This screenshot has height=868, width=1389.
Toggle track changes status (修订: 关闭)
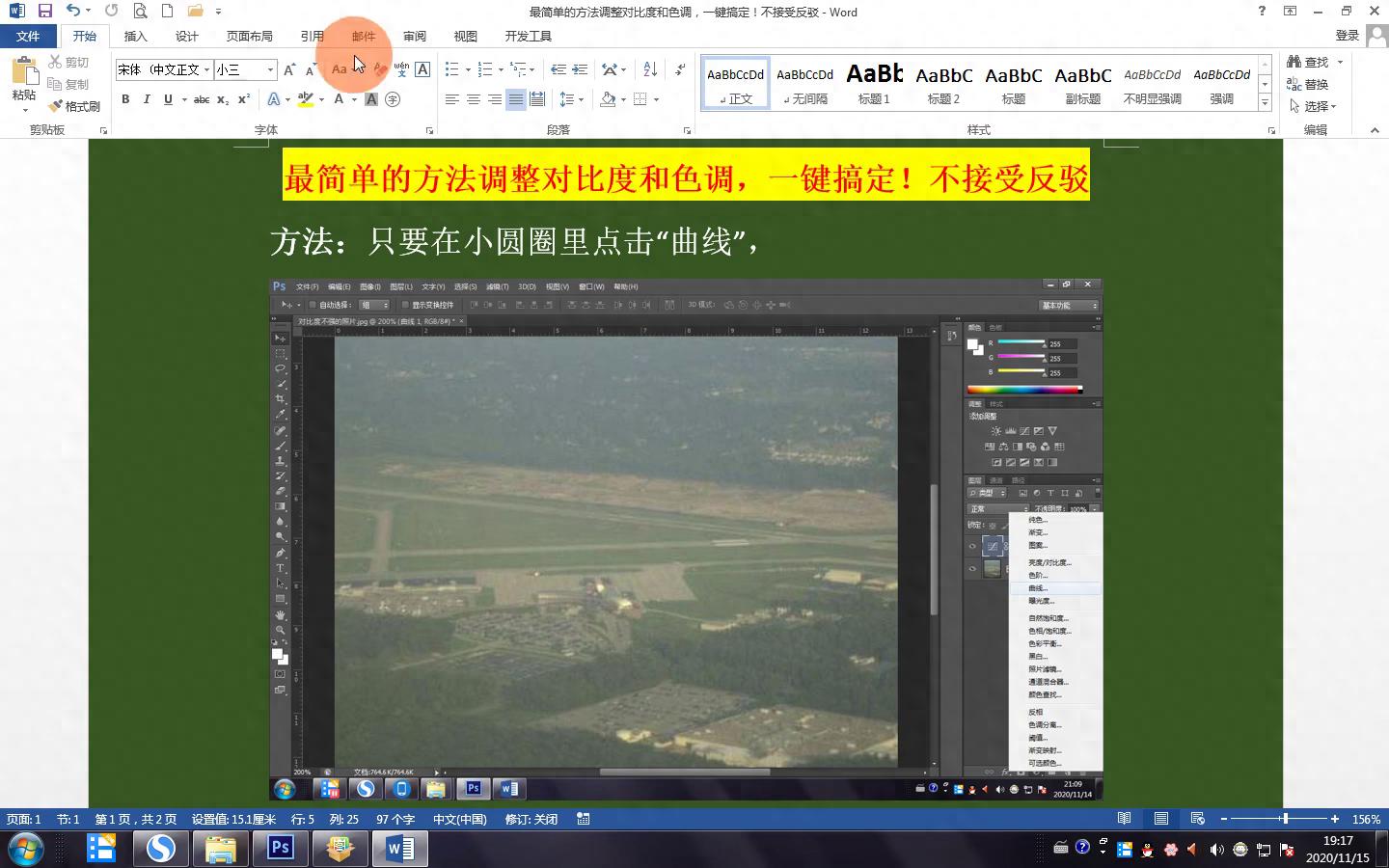[x=531, y=819]
